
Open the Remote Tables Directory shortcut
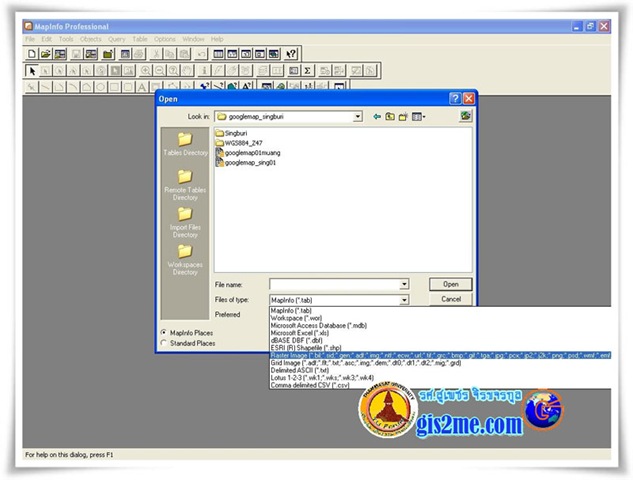(x=185, y=185)
